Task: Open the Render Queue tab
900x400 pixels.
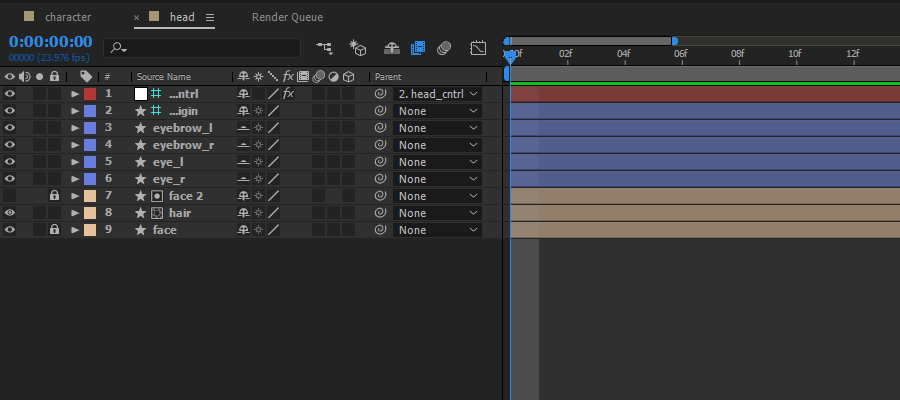Action: pos(288,17)
